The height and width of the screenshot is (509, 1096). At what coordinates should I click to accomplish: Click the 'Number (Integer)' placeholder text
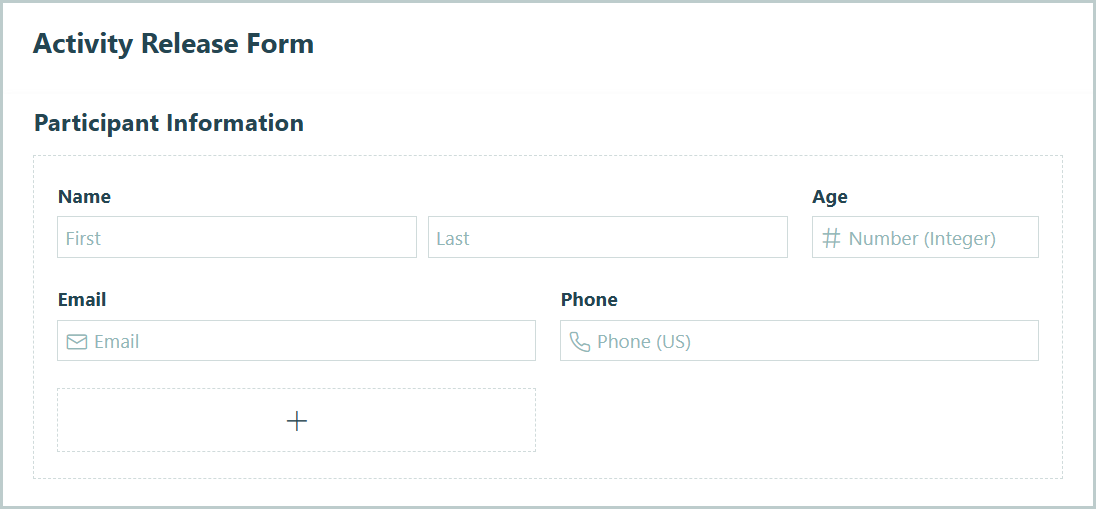click(x=922, y=239)
